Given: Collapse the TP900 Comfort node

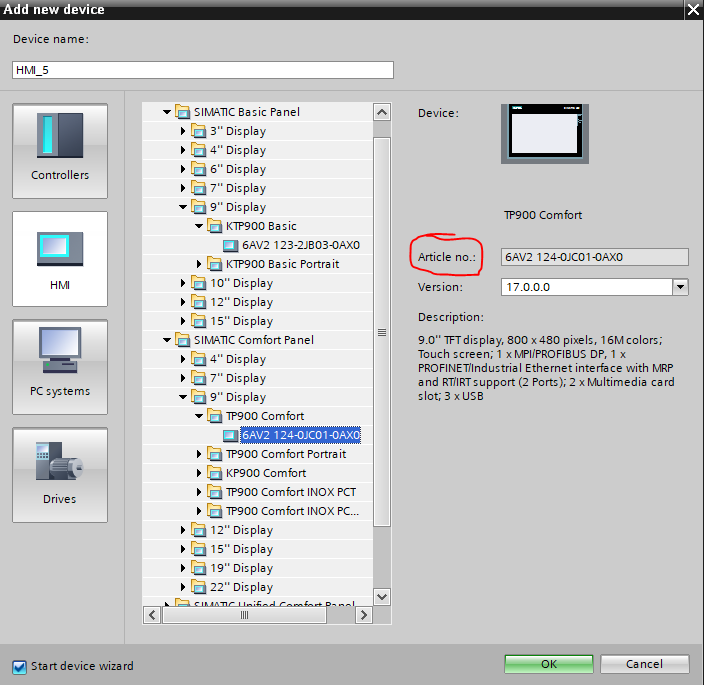Looking at the screenshot, I should pyautogui.click(x=199, y=416).
